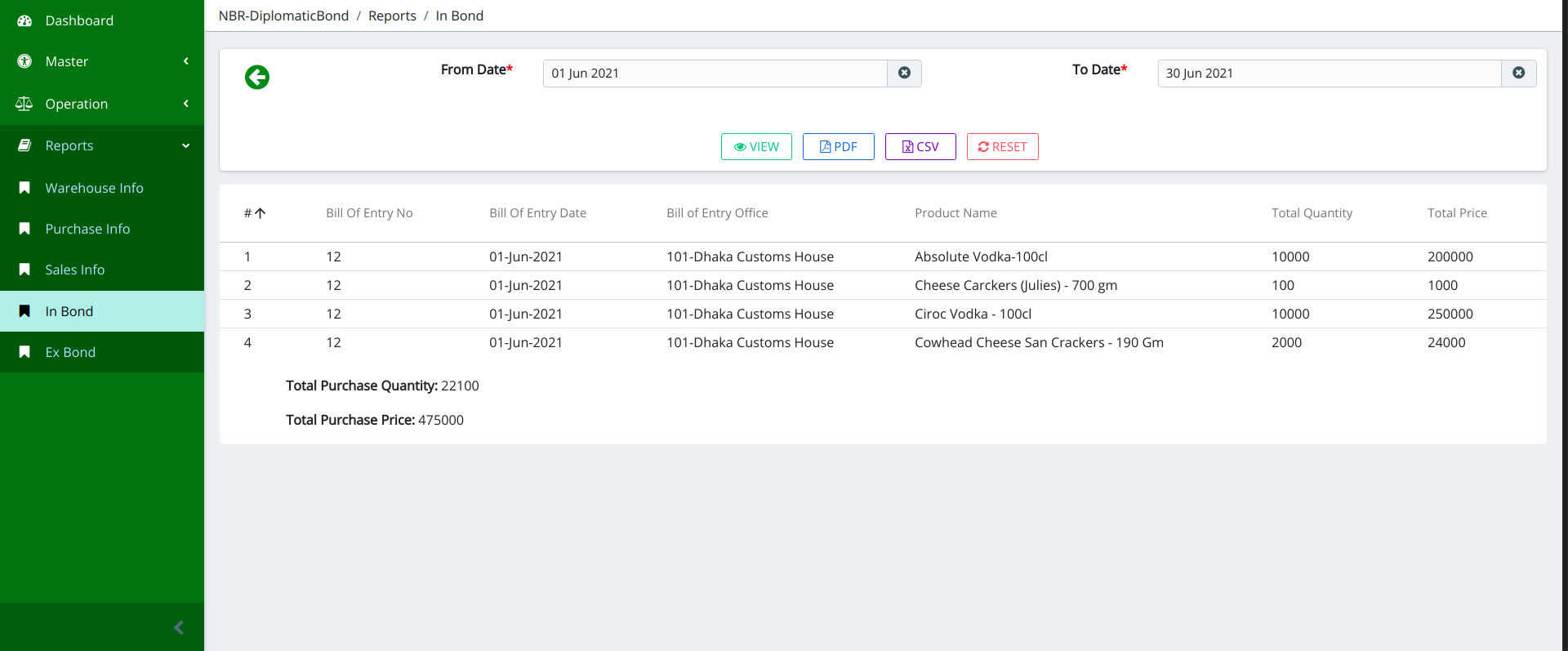Image resolution: width=1568 pixels, height=651 pixels.
Task: Click the In Bond breadcrumb
Action: pos(459,16)
